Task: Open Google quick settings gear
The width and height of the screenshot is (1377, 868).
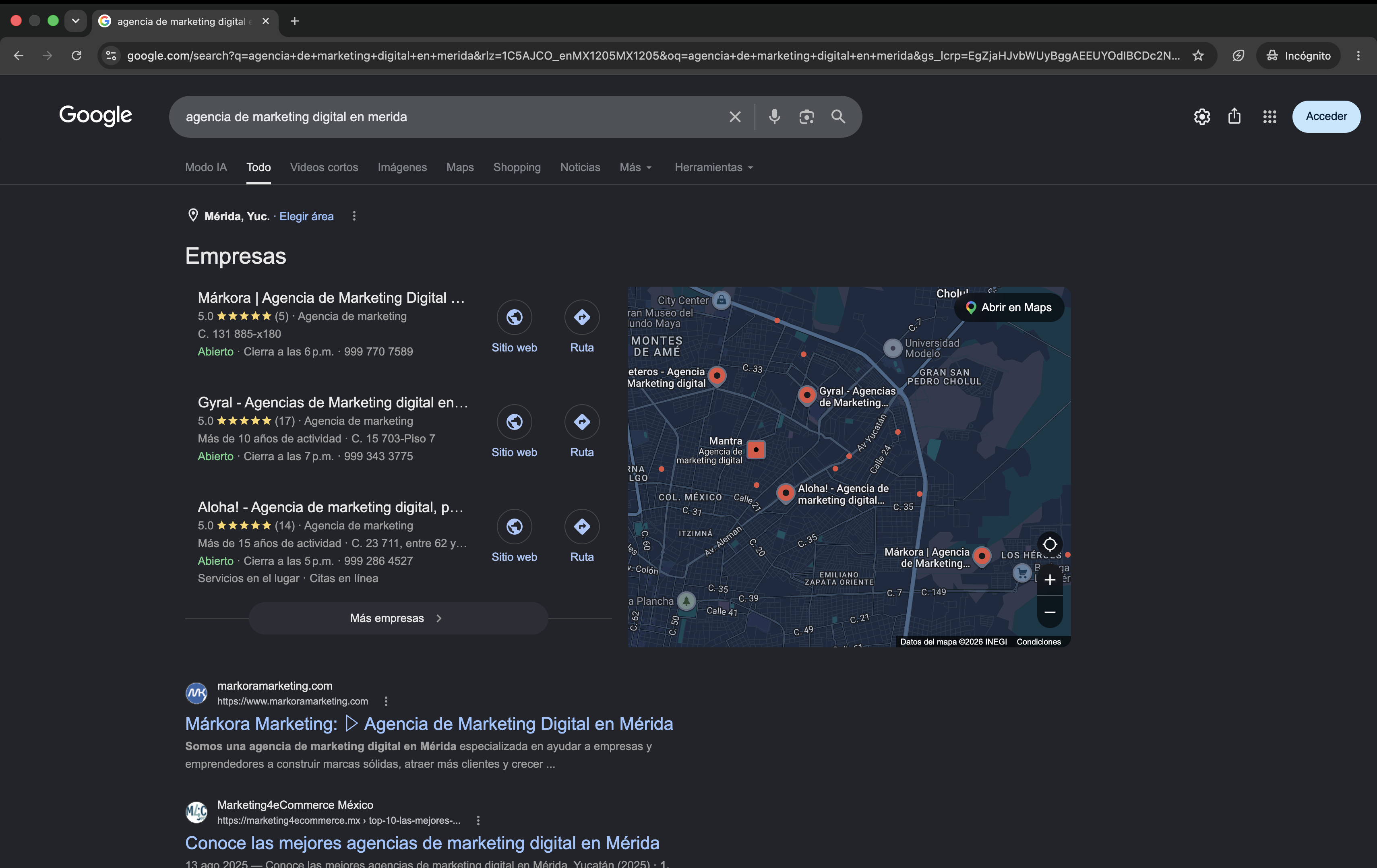Action: click(x=1202, y=117)
